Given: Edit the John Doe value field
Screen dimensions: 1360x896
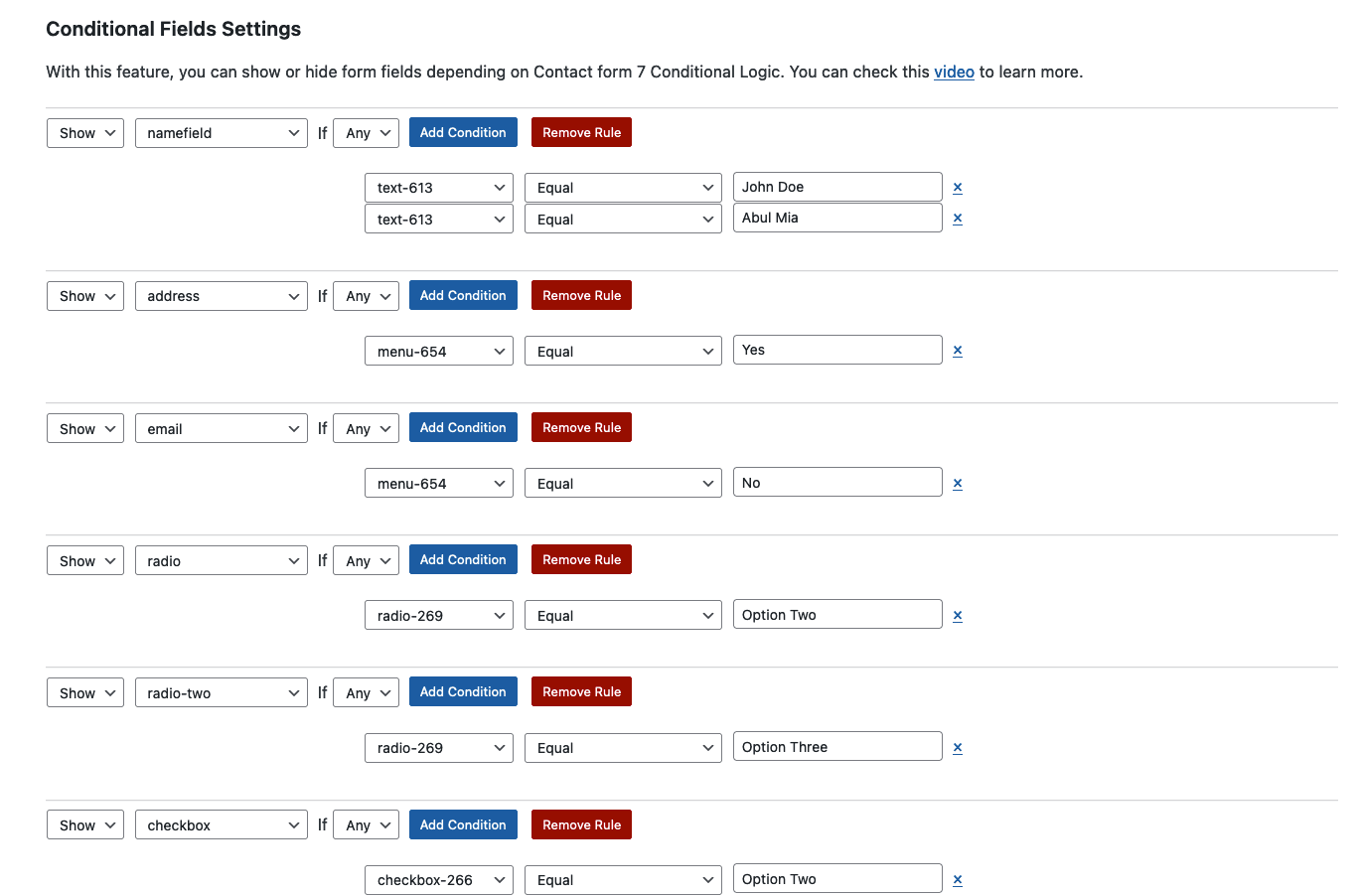Looking at the screenshot, I should tap(837, 187).
